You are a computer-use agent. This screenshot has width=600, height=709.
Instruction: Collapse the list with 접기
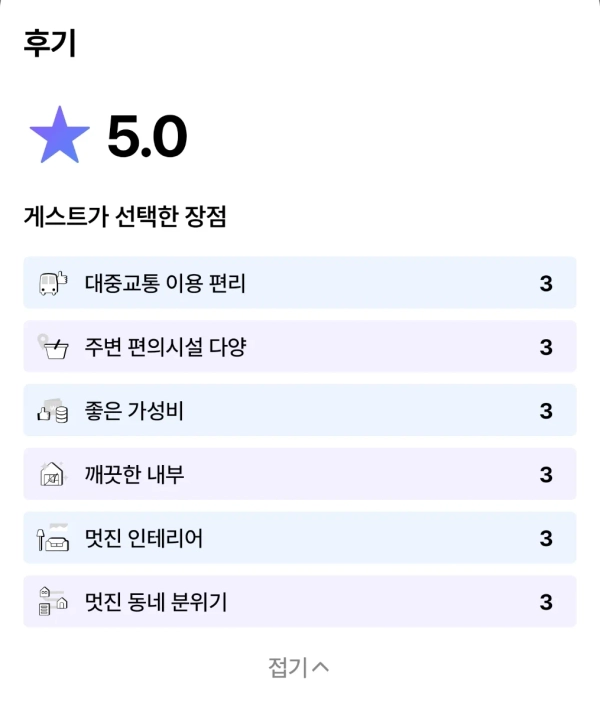point(298,667)
